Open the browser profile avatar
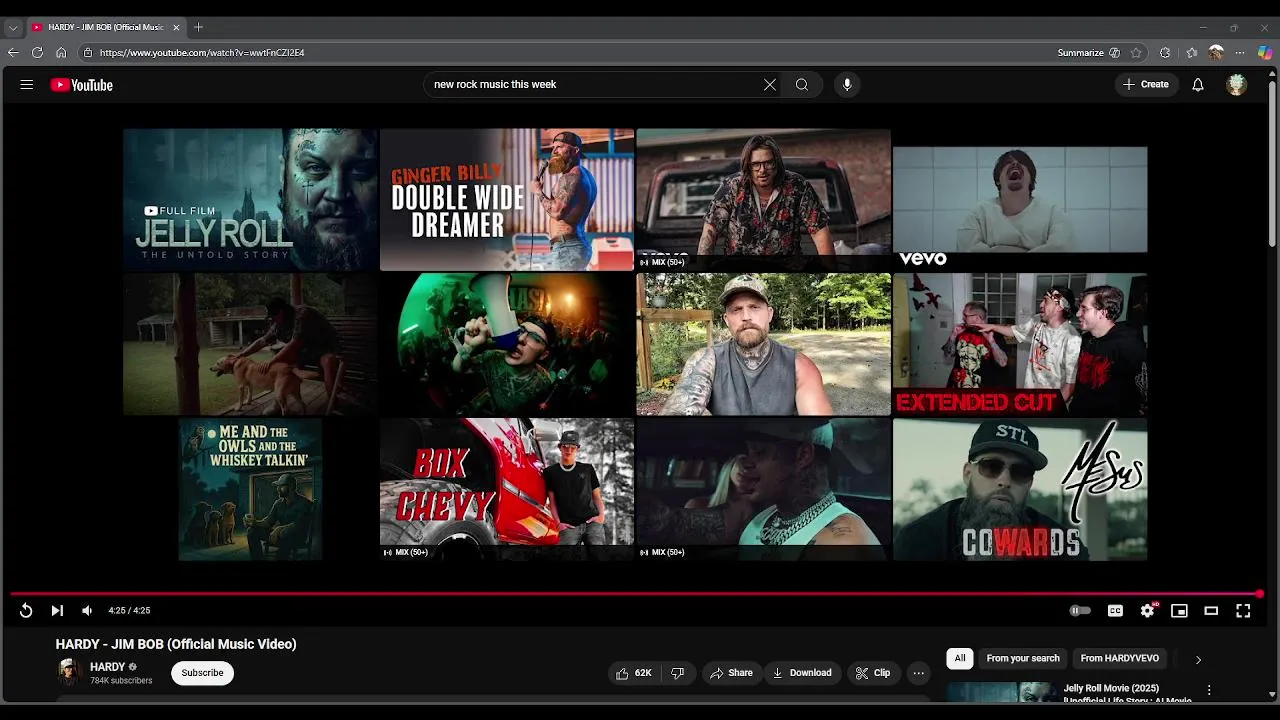The height and width of the screenshot is (720, 1280). (1216, 53)
